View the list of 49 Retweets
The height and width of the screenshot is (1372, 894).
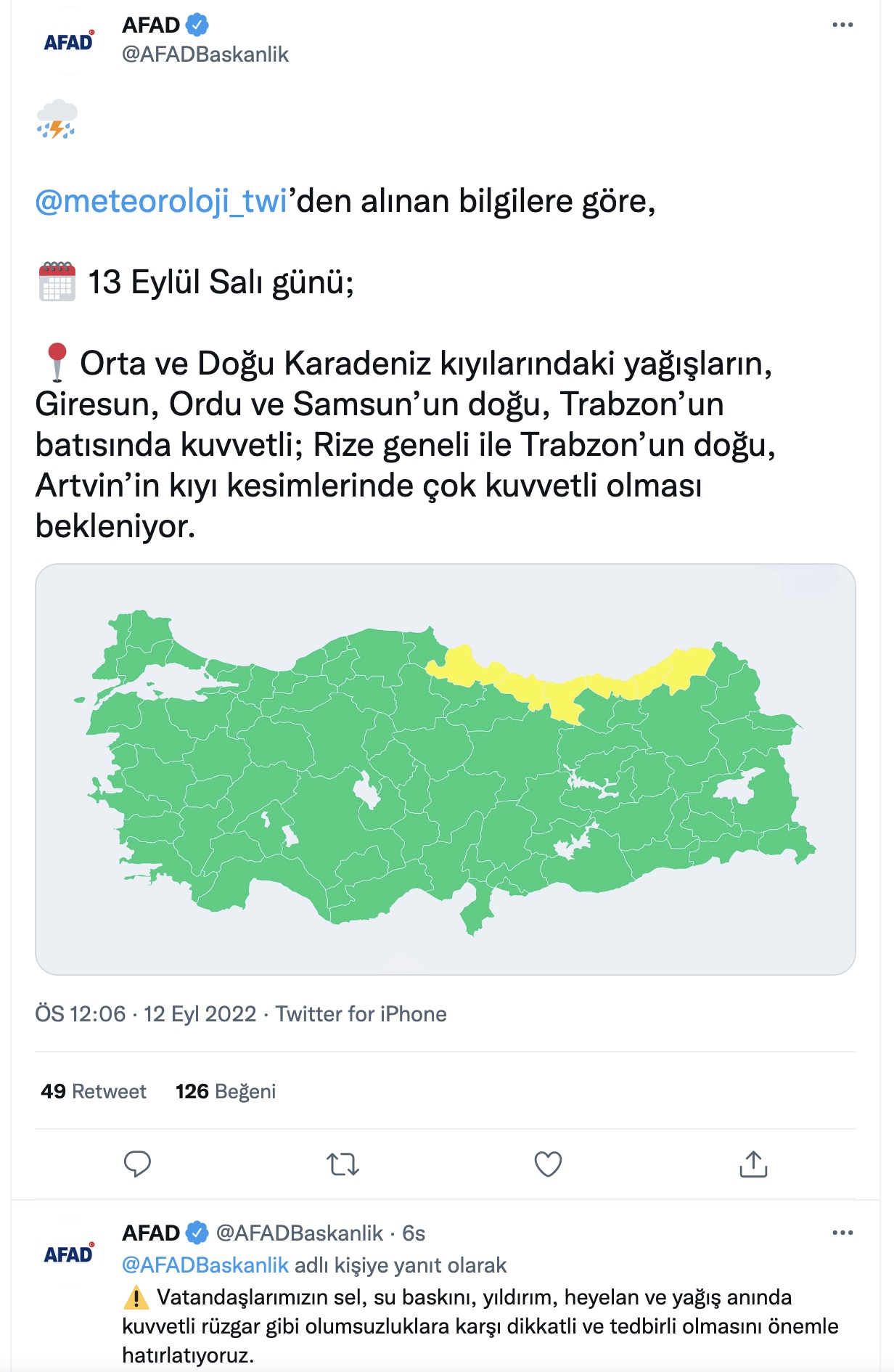tap(94, 1091)
